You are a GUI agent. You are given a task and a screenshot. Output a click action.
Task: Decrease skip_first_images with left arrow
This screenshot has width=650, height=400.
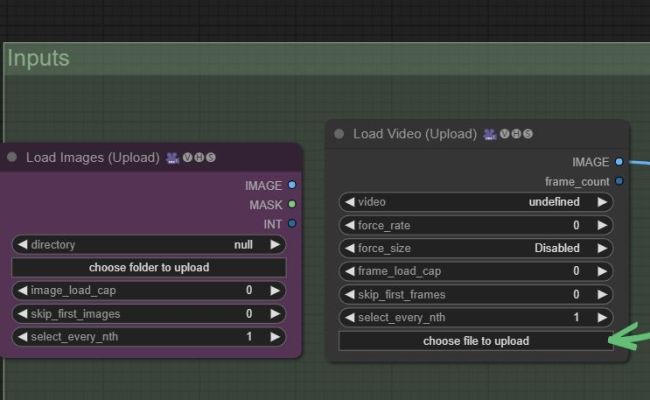[x=22, y=314]
